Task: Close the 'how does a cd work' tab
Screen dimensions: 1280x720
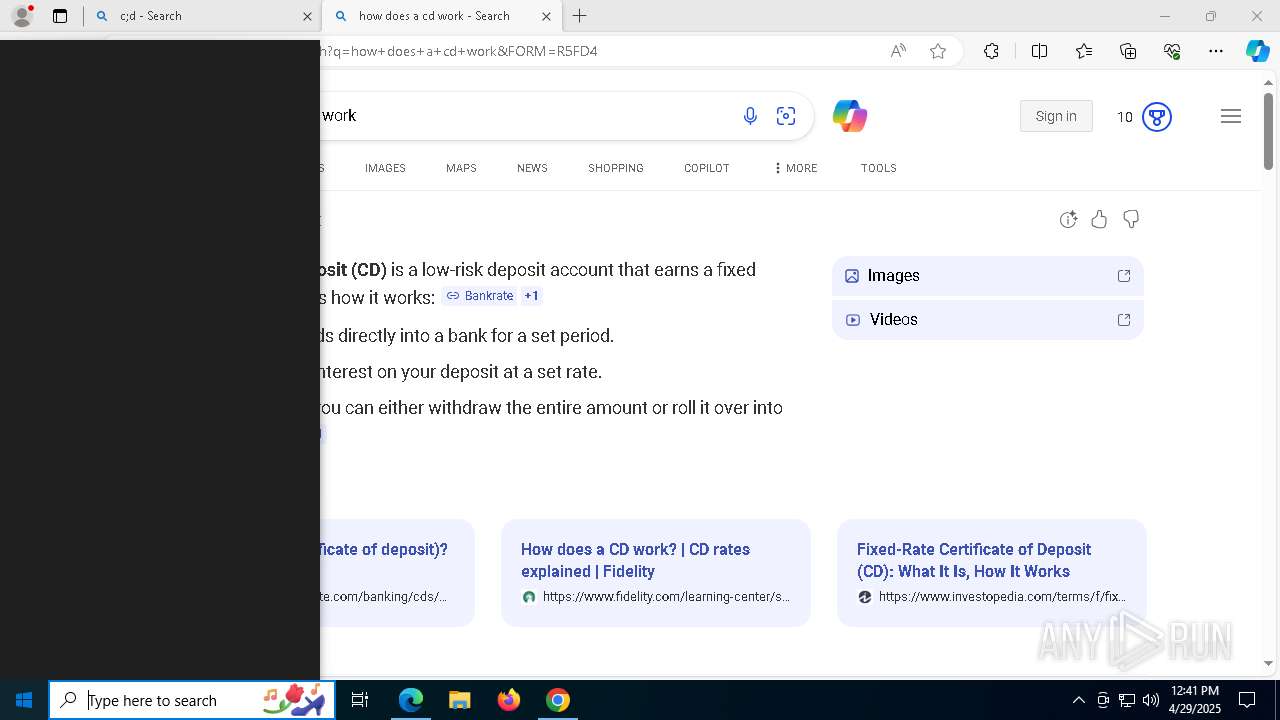Action: 546,16
